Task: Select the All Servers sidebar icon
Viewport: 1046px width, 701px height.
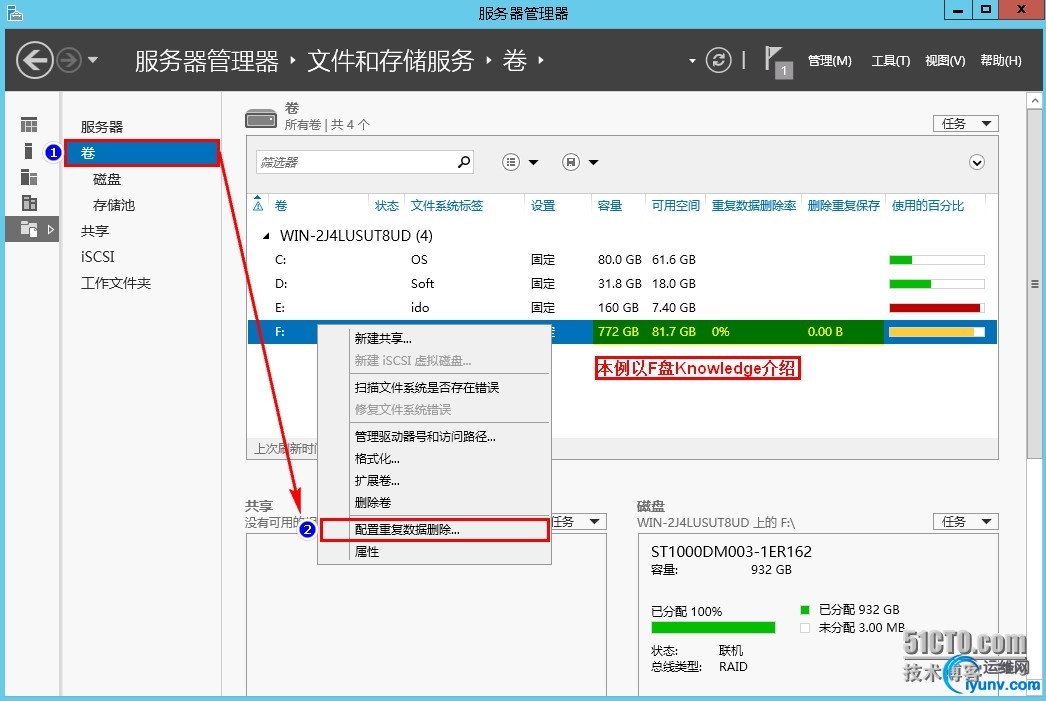Action: click(x=29, y=177)
